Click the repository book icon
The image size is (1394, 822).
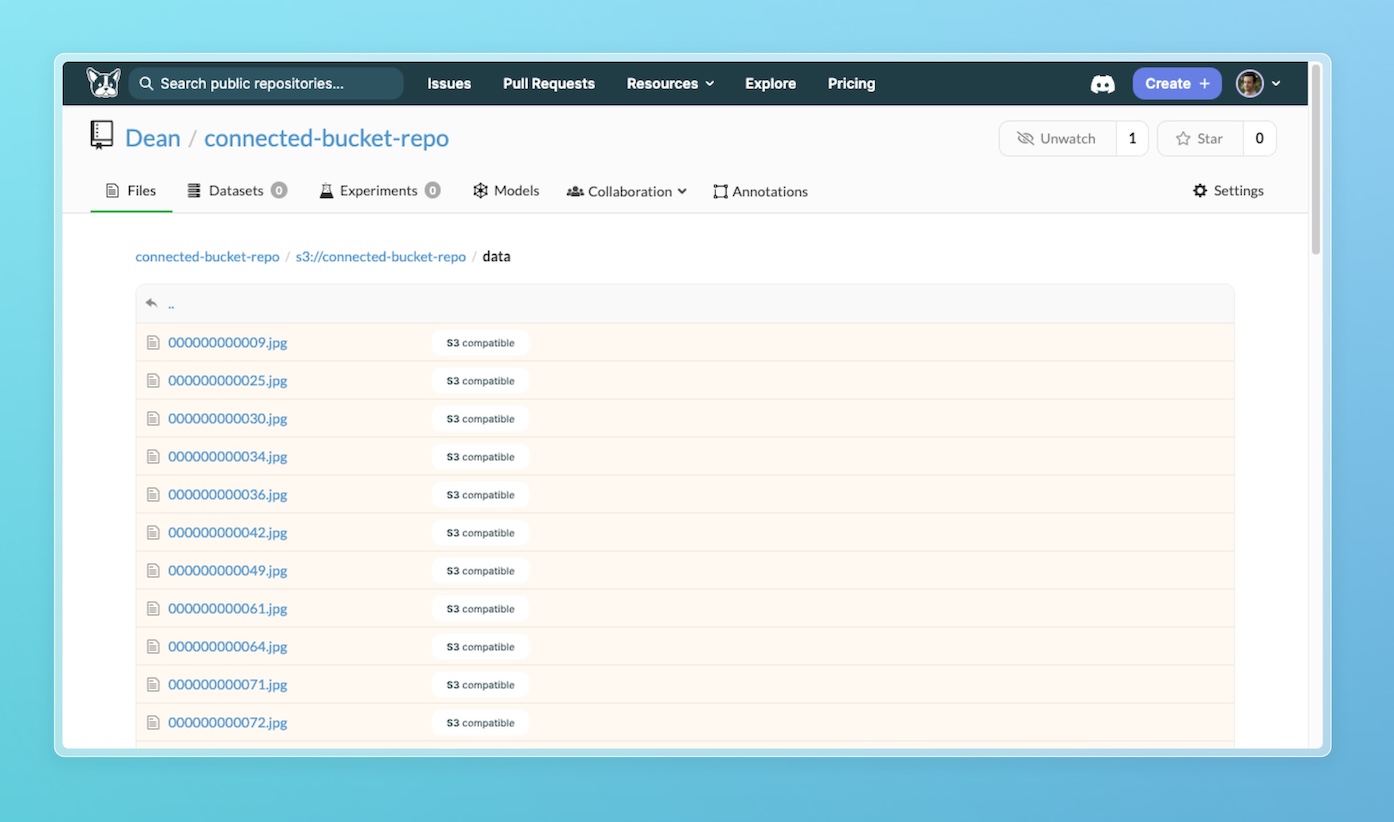[x=102, y=136]
